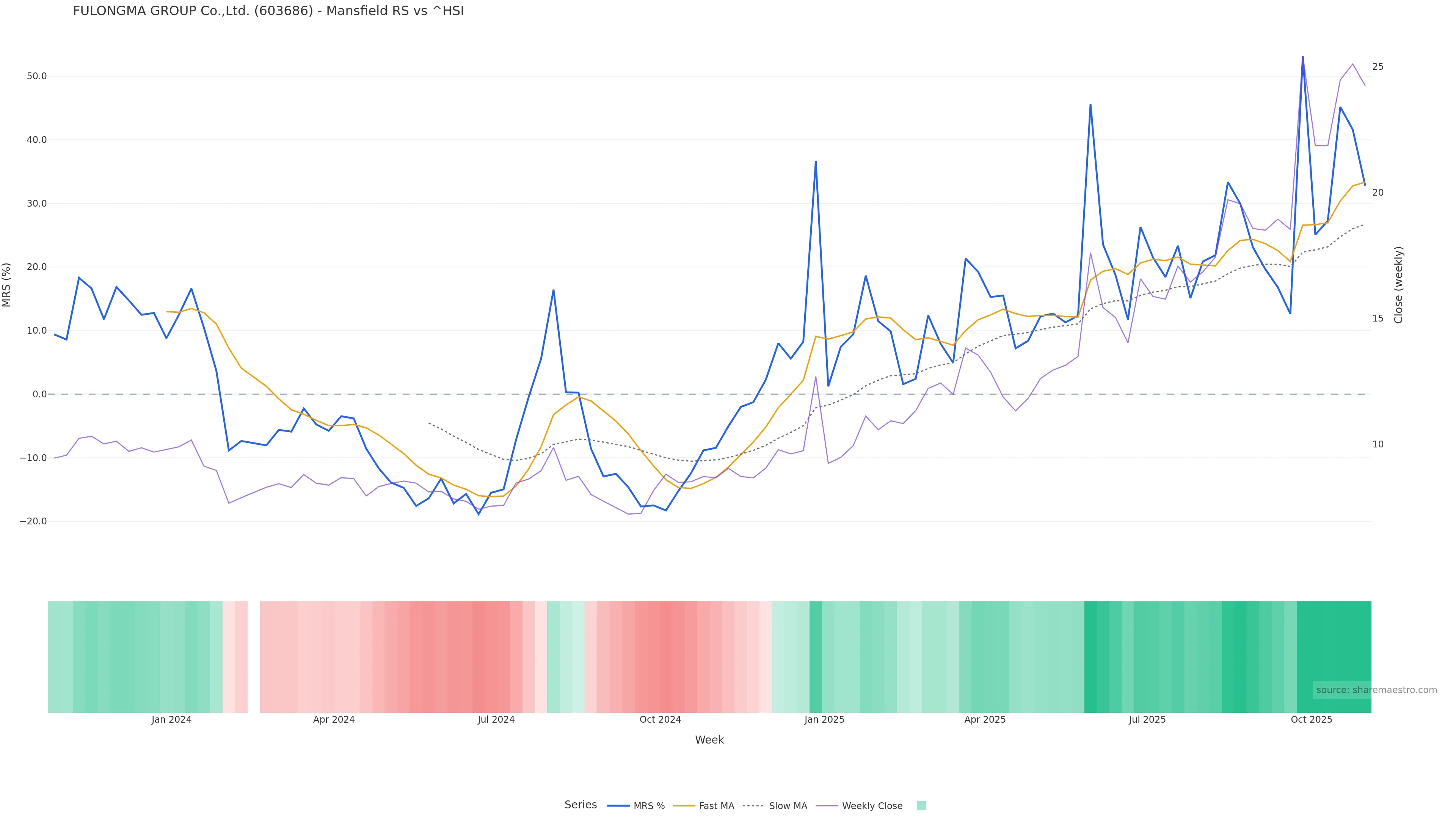Click the blue MRS % legend line icon
The width and height of the screenshot is (1456, 819).
click(x=618, y=806)
